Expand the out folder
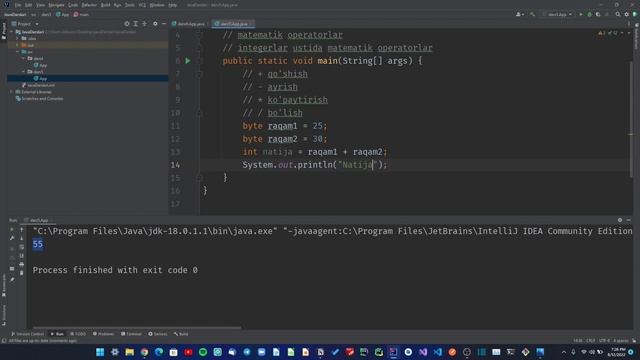640x360 pixels. (x=18, y=45)
